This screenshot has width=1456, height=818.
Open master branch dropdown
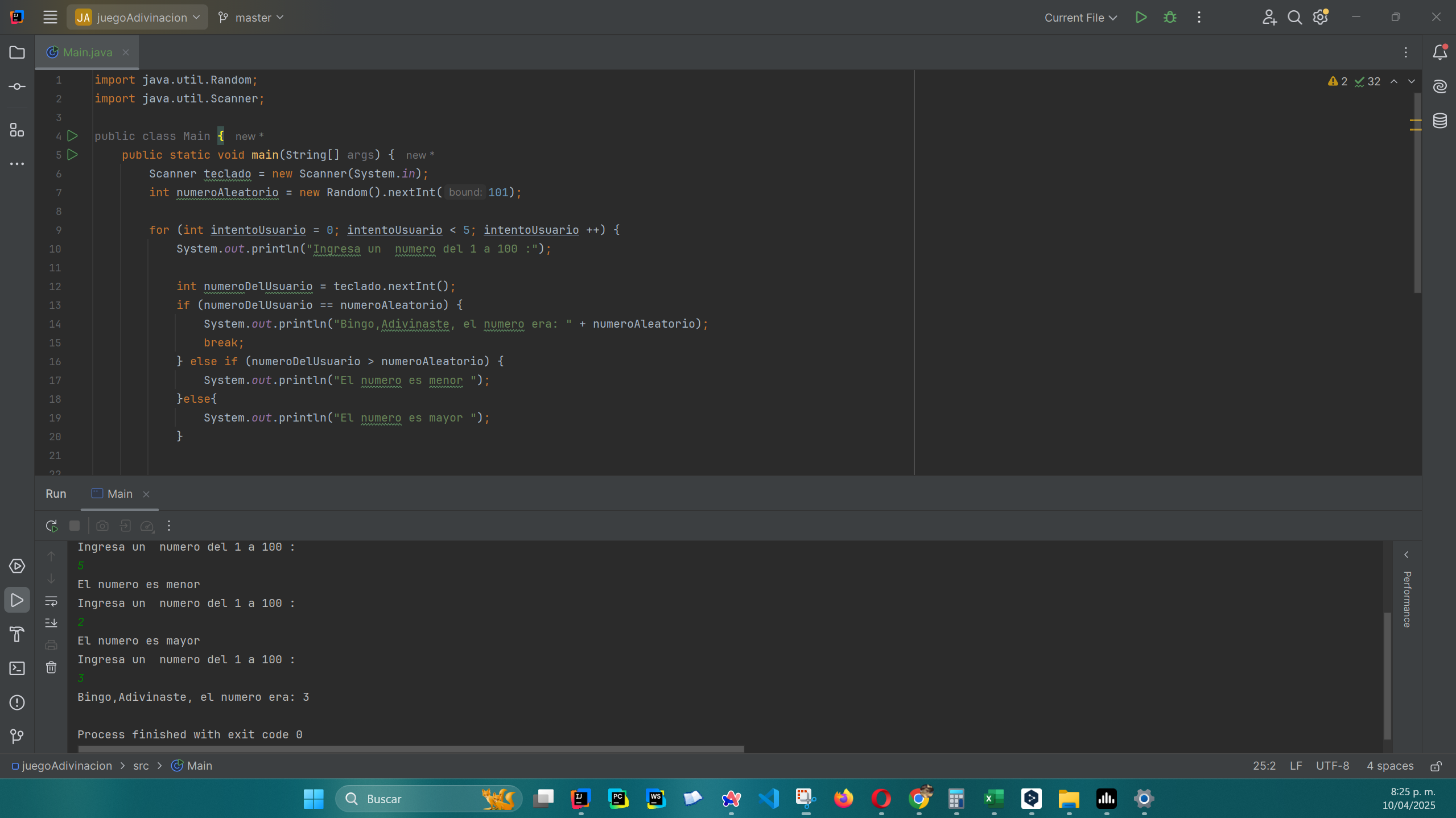tap(251, 17)
